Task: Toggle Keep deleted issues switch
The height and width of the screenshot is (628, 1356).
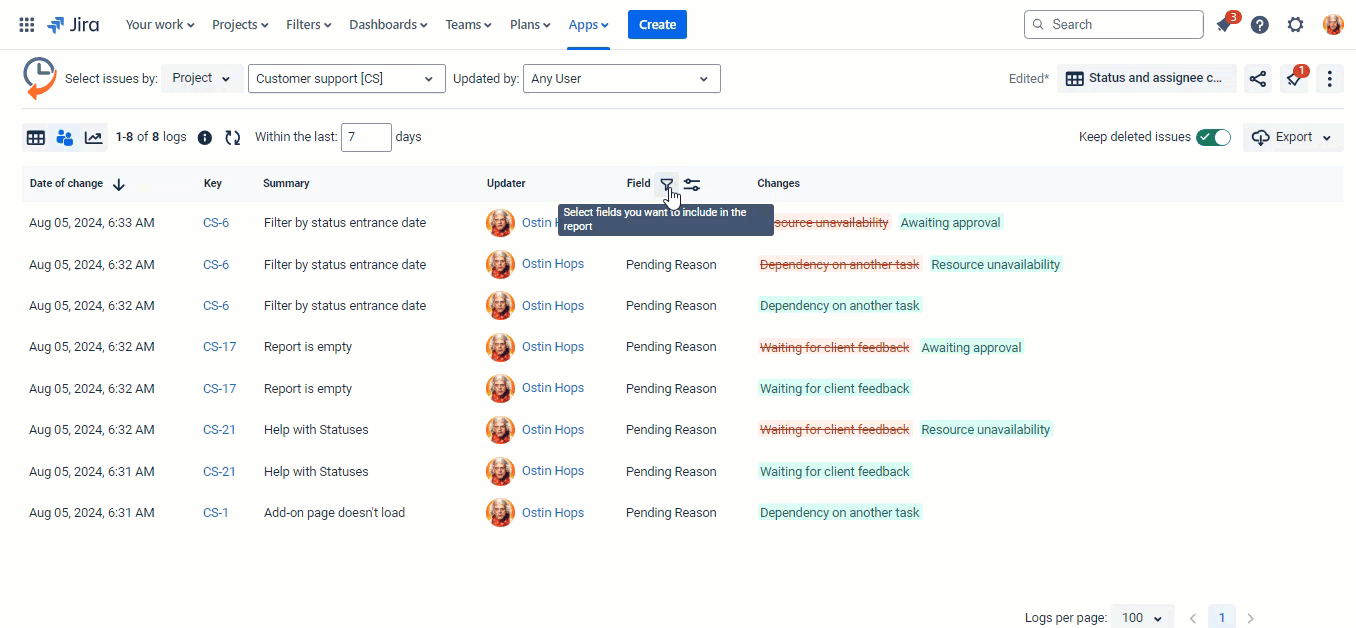Action: pos(1214,138)
